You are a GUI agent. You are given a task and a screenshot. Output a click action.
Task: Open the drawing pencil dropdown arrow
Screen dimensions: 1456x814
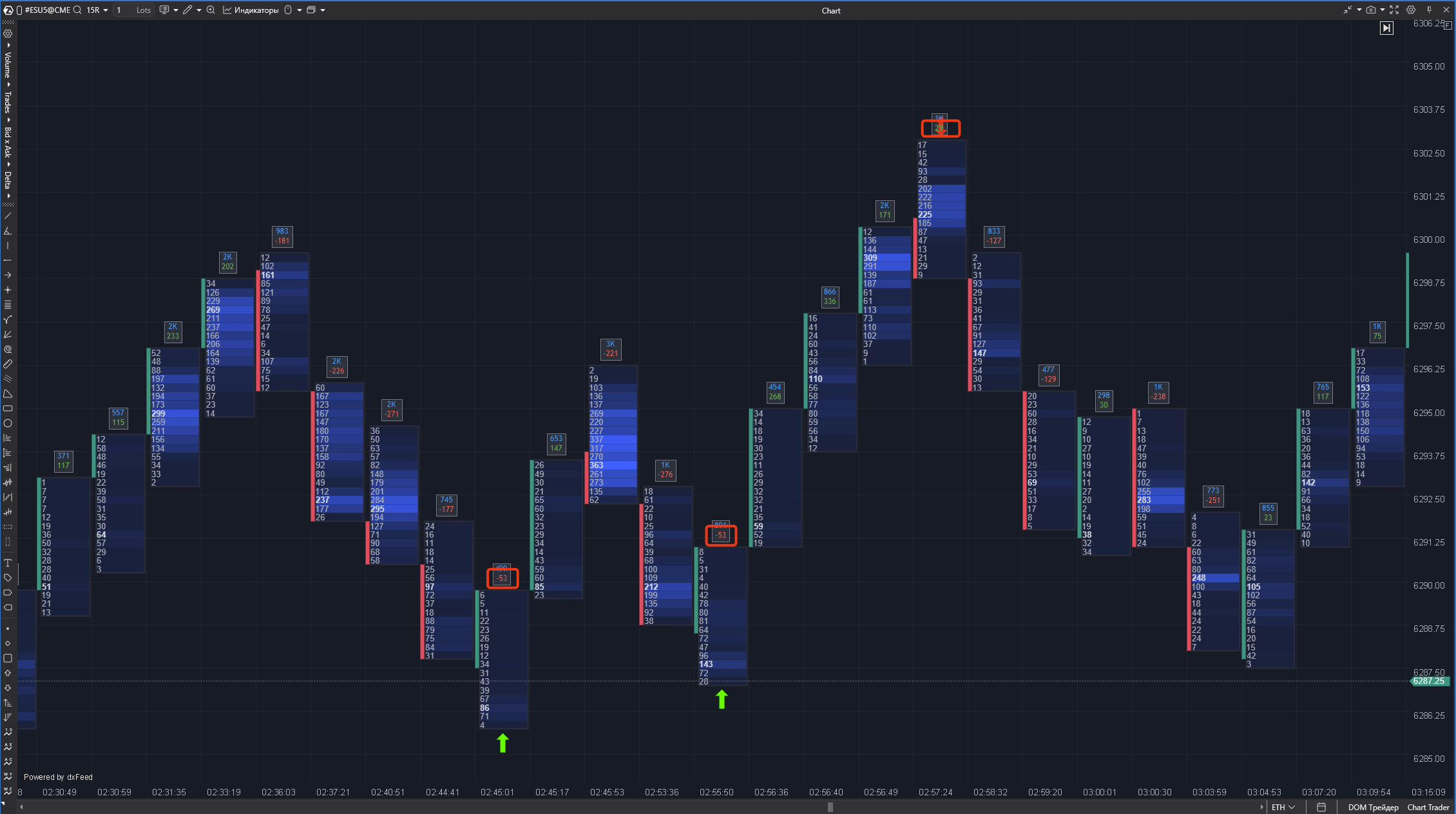pyautogui.click(x=198, y=10)
